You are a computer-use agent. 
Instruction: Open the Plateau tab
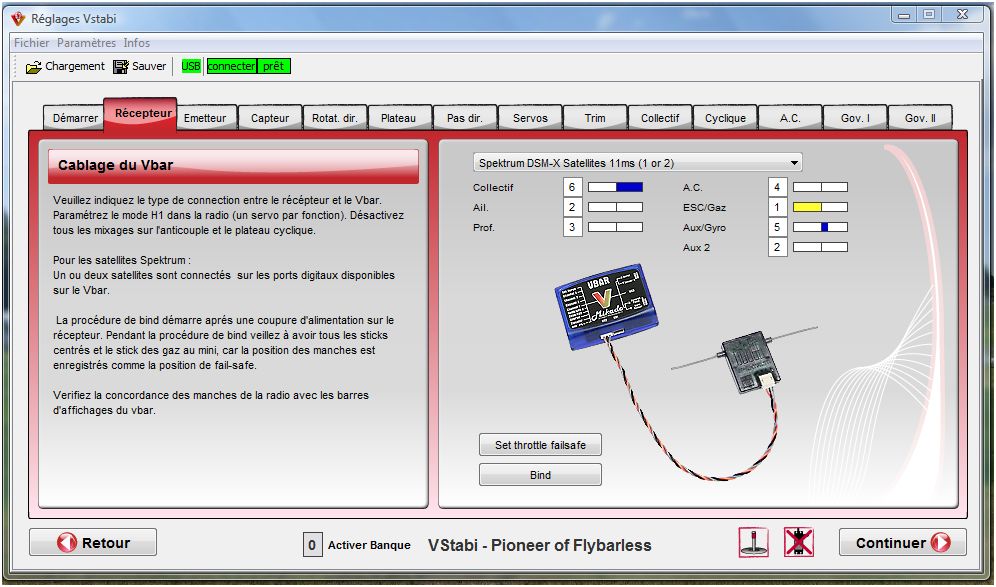coord(398,118)
